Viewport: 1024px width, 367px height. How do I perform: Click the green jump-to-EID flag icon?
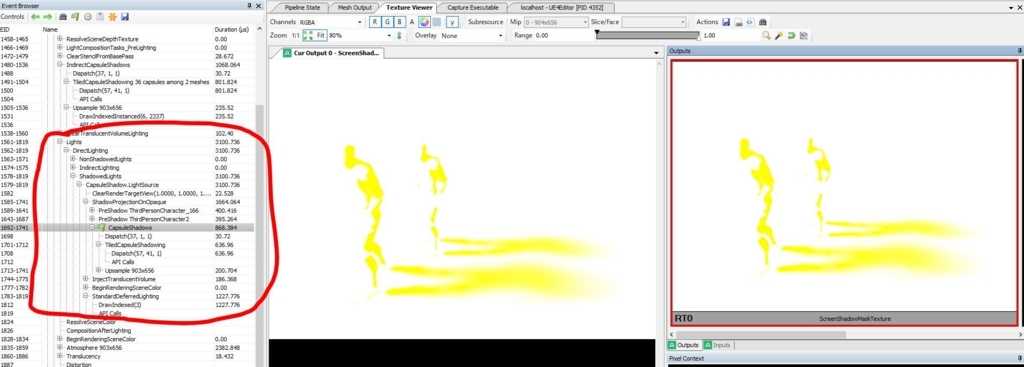(x=75, y=16)
